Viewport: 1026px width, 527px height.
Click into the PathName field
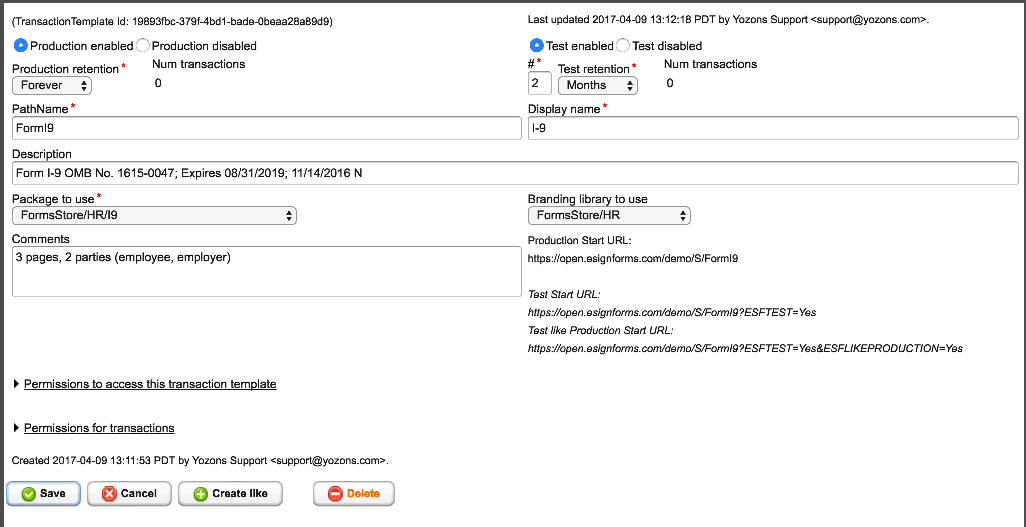pyautogui.click(x=266, y=128)
